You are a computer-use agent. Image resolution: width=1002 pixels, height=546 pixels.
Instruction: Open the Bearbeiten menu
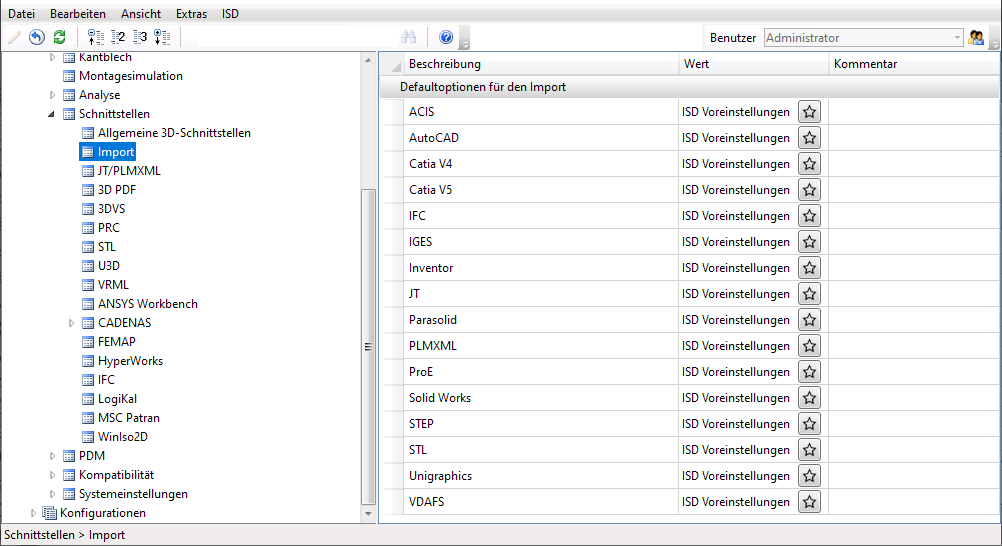(x=78, y=13)
